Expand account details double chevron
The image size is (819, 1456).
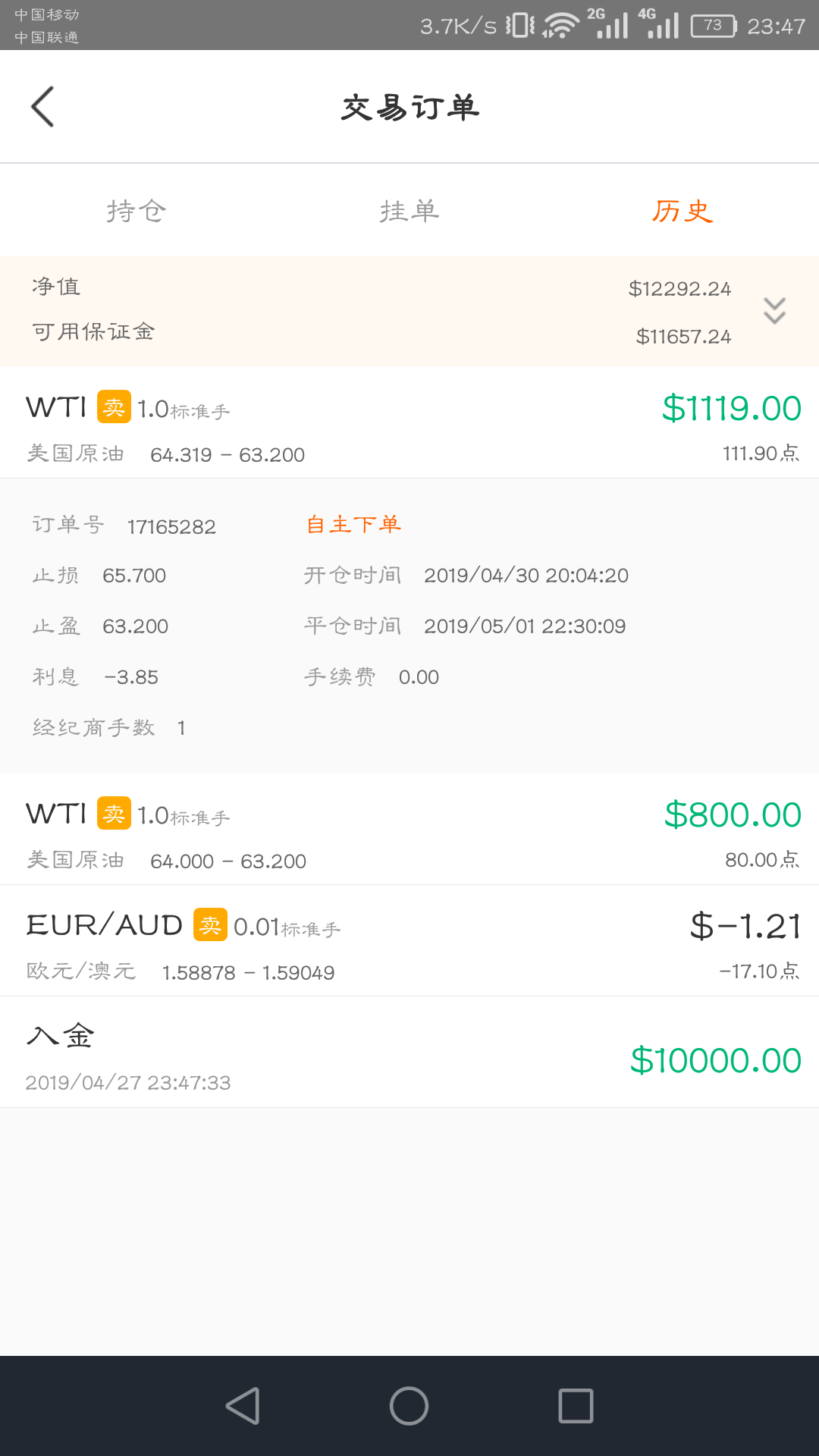[774, 311]
